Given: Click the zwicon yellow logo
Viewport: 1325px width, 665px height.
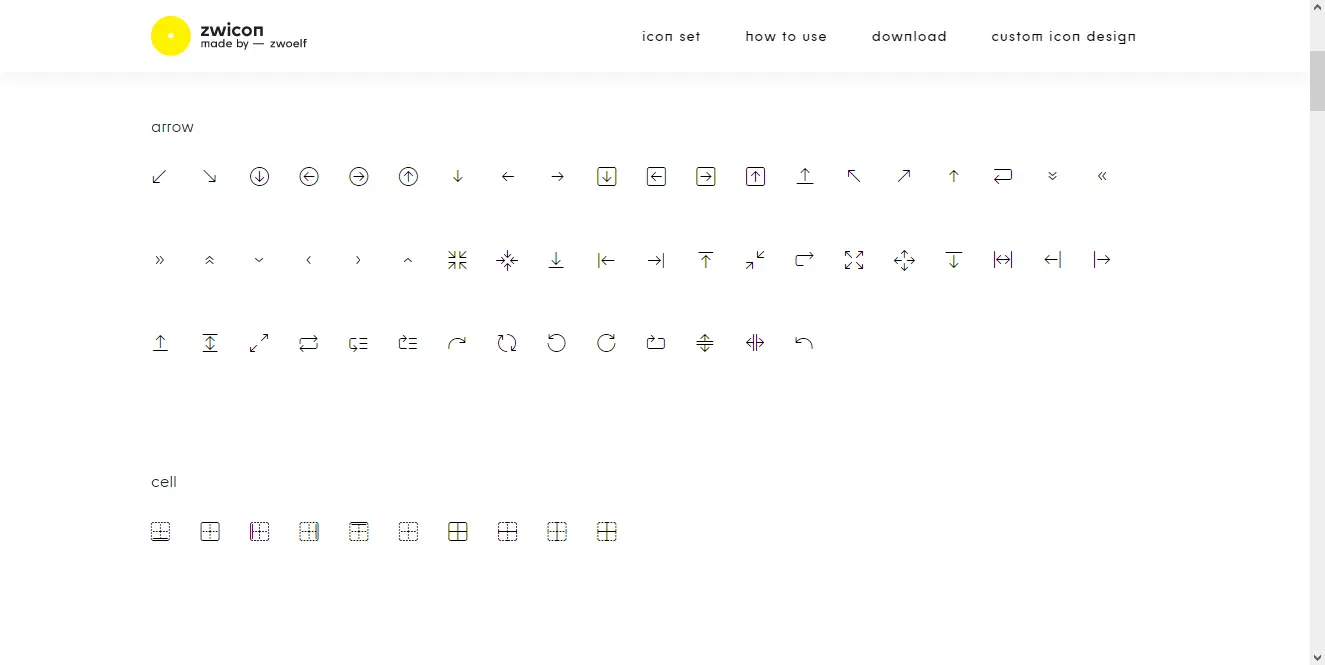Looking at the screenshot, I should click(171, 36).
